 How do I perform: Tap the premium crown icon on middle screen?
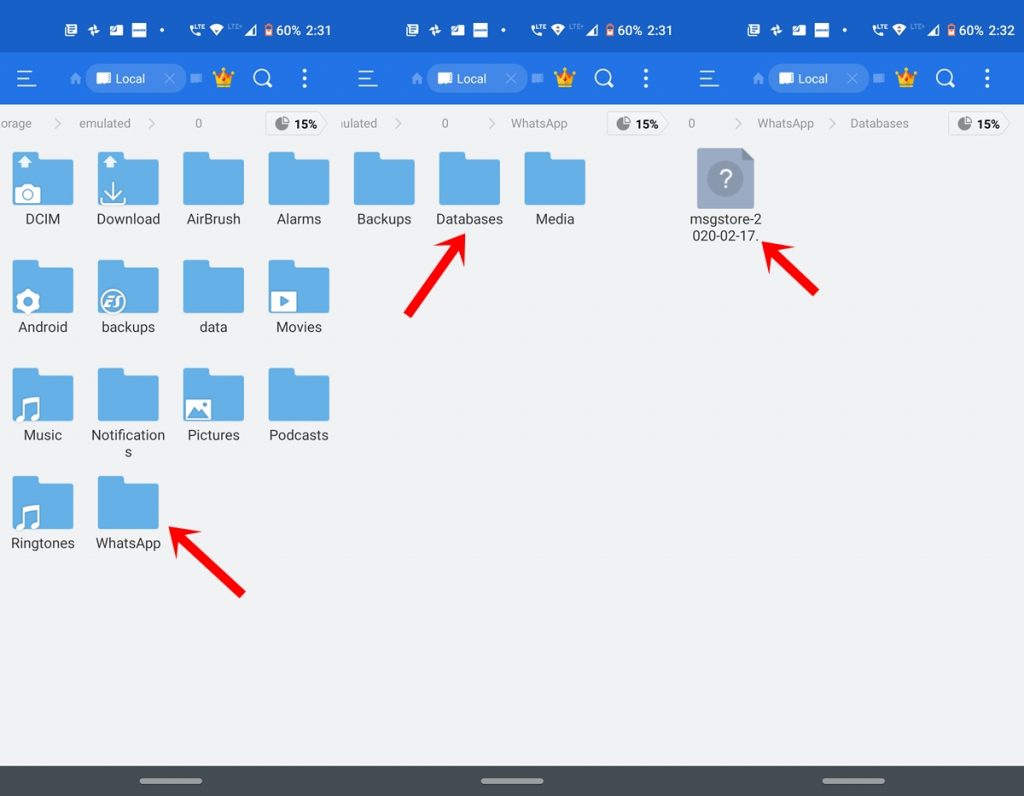(565, 79)
